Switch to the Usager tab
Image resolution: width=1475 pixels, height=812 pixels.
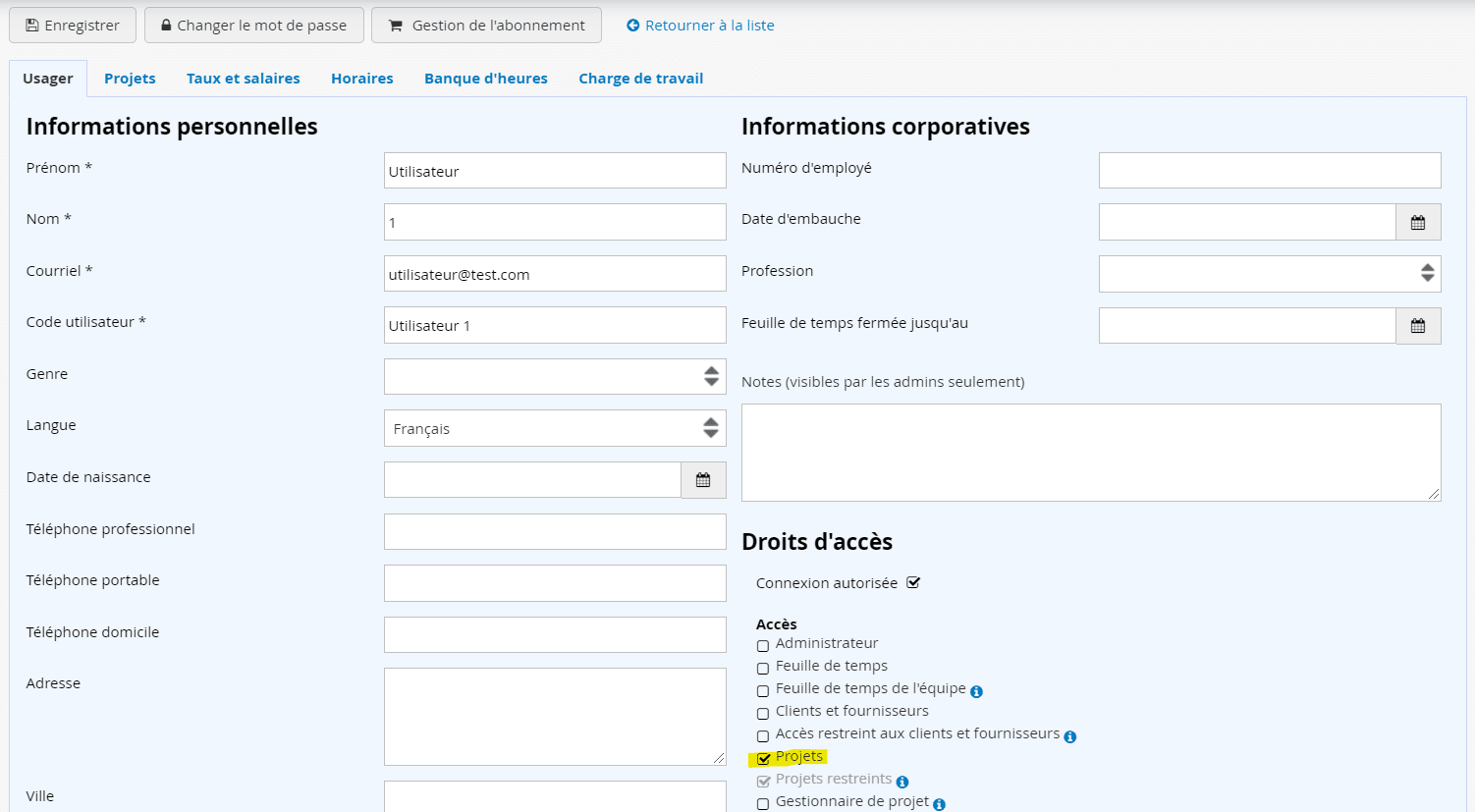[48, 79]
